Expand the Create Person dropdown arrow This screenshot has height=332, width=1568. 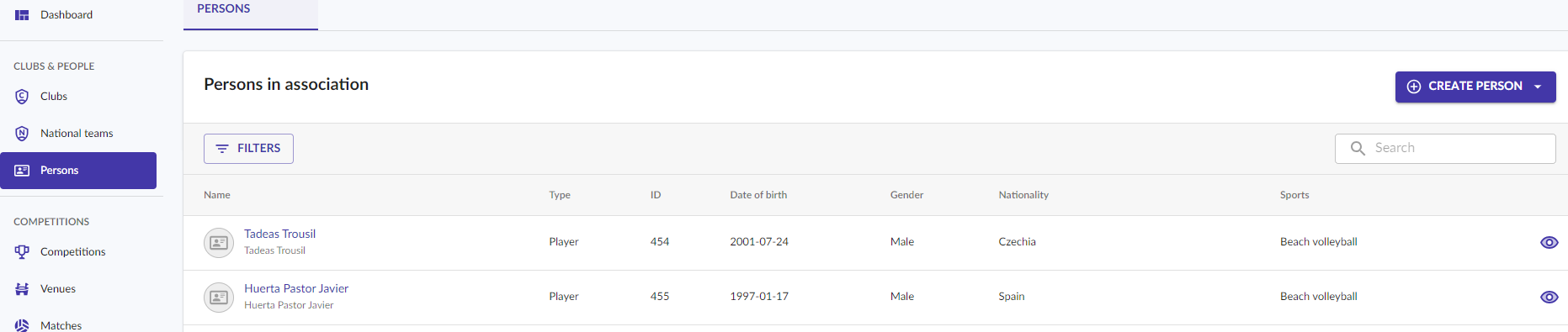[1538, 87]
